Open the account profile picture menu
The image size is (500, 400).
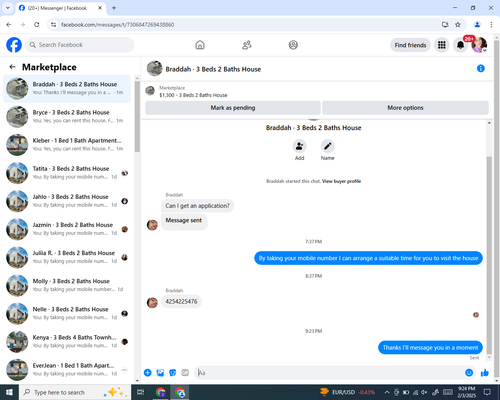tap(479, 45)
